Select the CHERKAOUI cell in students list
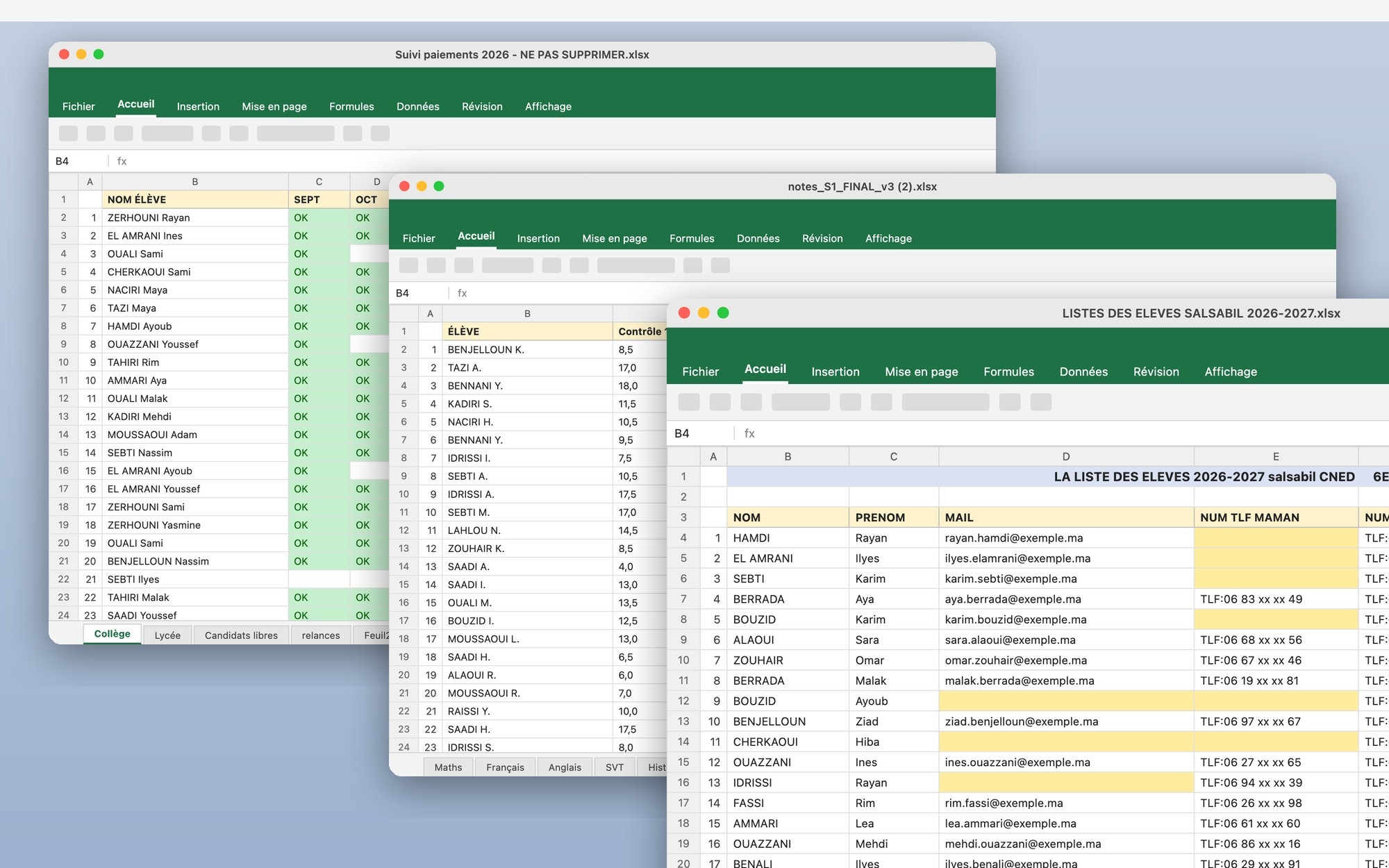 point(788,742)
